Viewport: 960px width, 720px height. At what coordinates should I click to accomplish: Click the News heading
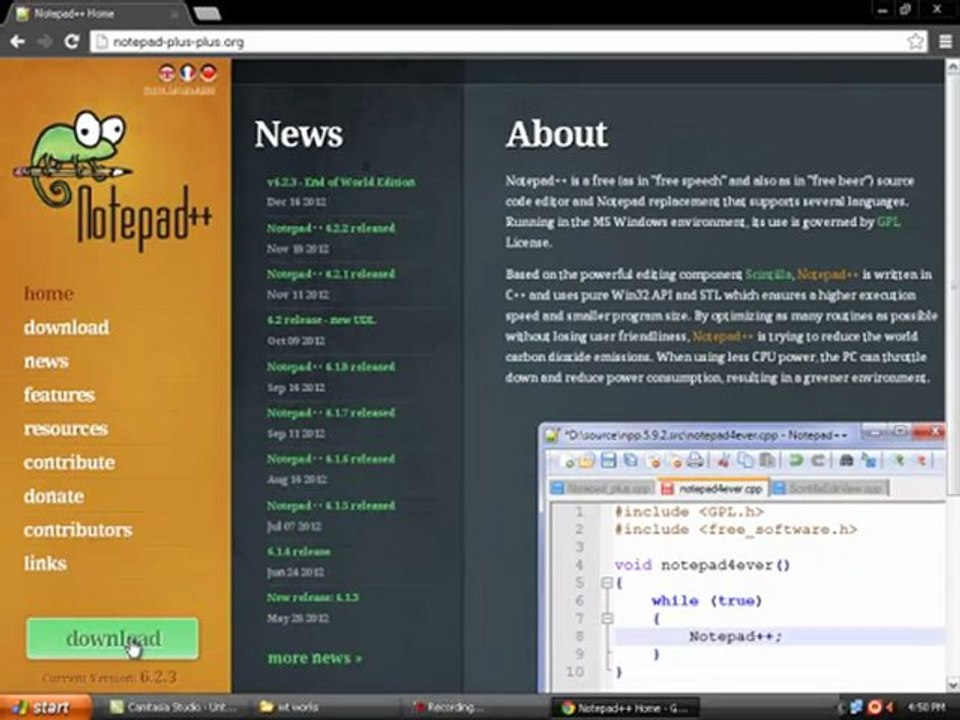click(x=299, y=133)
